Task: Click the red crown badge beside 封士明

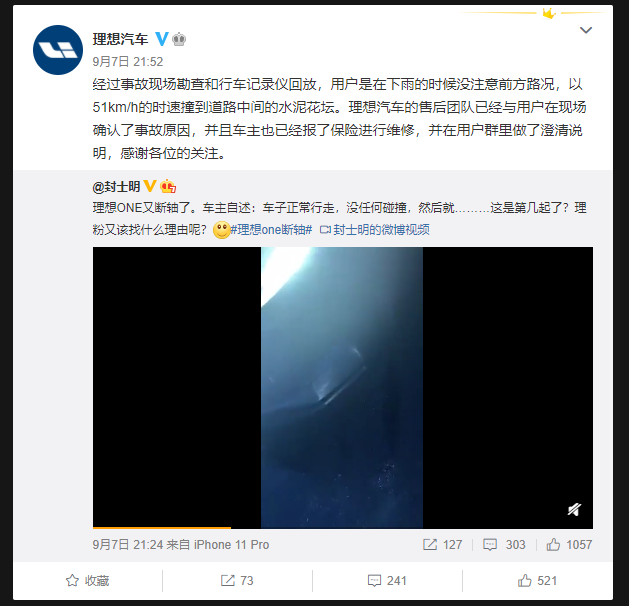Action: pyautogui.click(x=168, y=186)
